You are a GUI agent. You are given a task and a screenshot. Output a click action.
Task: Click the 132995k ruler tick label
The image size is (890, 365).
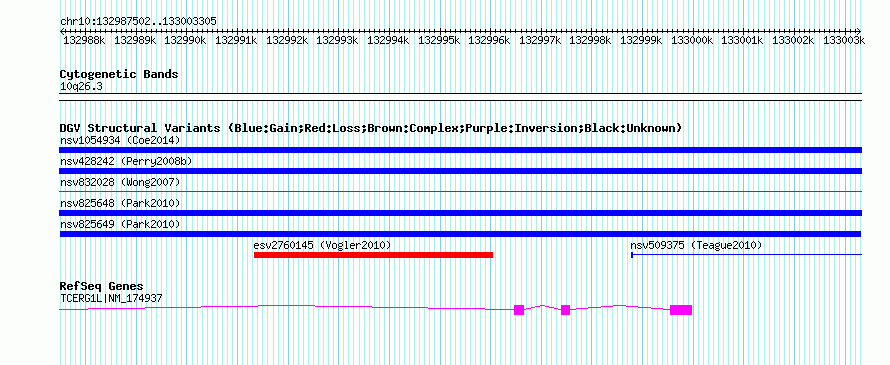(x=439, y=40)
